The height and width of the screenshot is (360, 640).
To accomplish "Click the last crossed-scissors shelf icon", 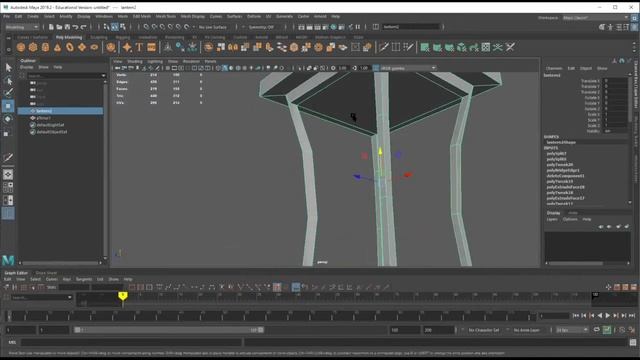I will [510, 47].
